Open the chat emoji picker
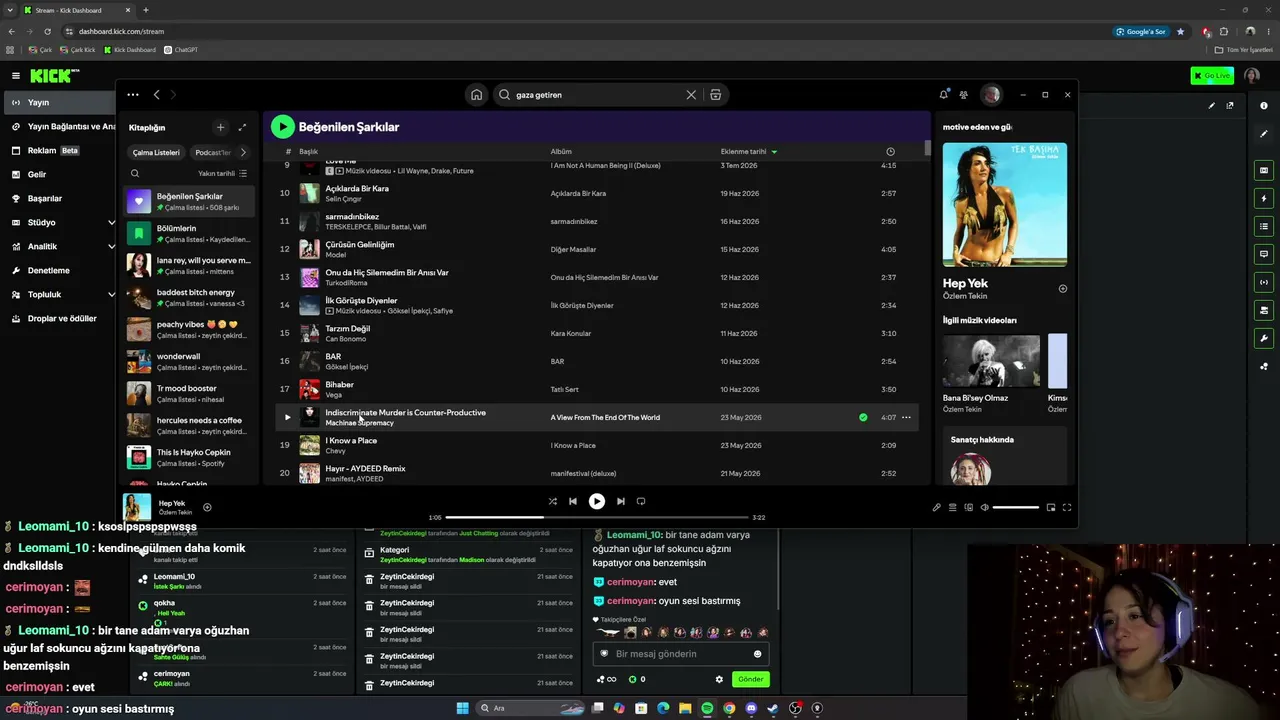The height and width of the screenshot is (720, 1280). pos(757,654)
